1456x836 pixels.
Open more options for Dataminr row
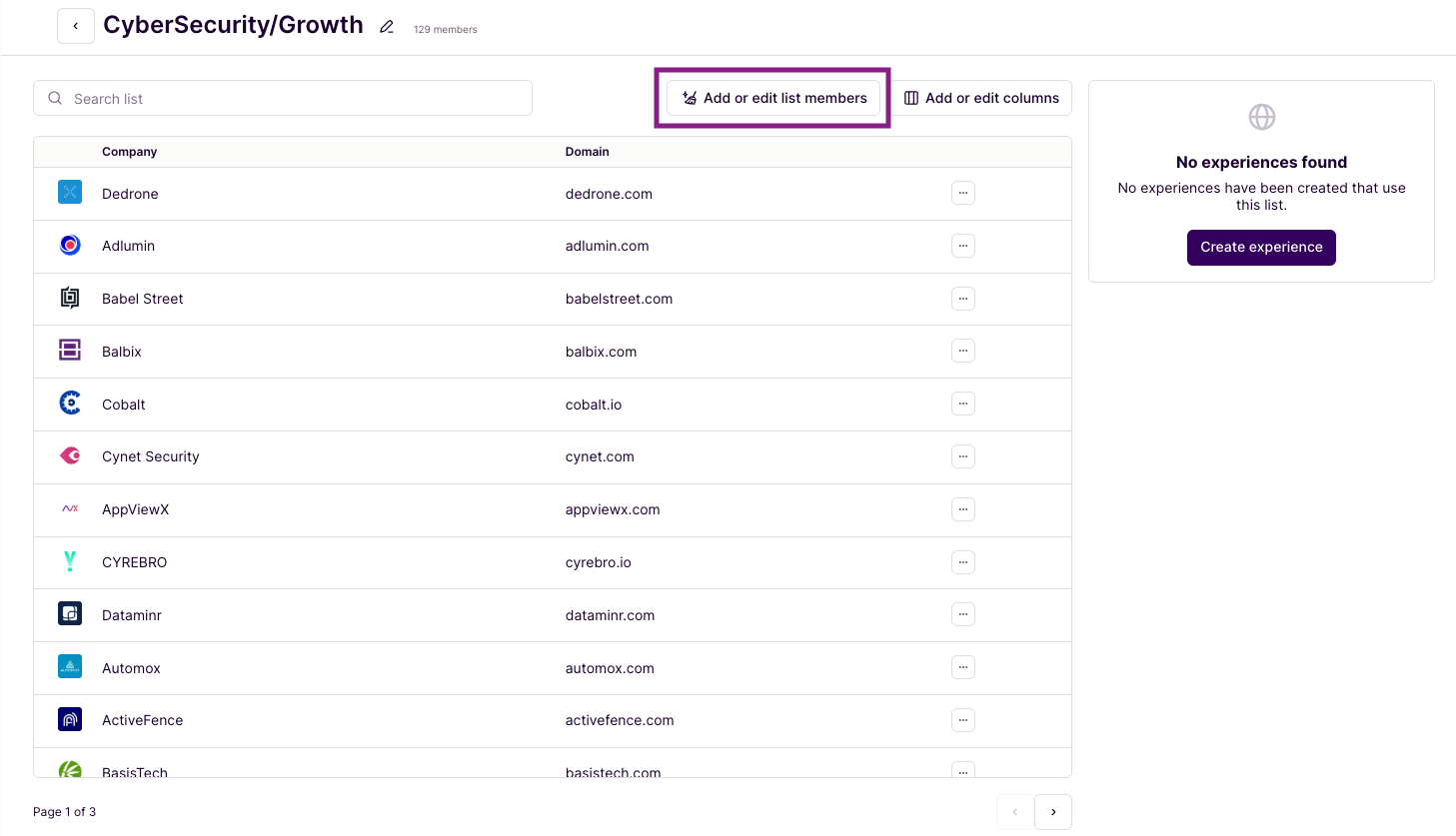[963, 614]
